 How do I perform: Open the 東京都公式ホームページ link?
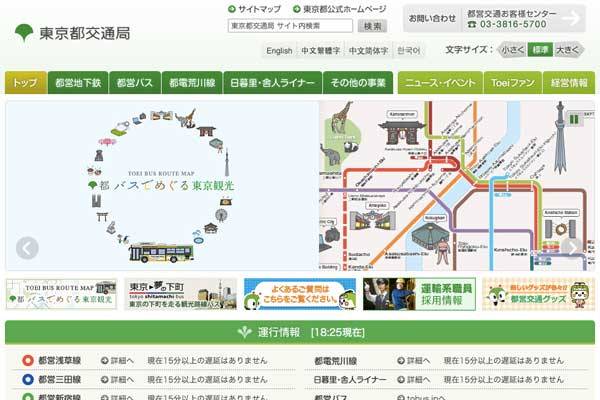point(345,9)
